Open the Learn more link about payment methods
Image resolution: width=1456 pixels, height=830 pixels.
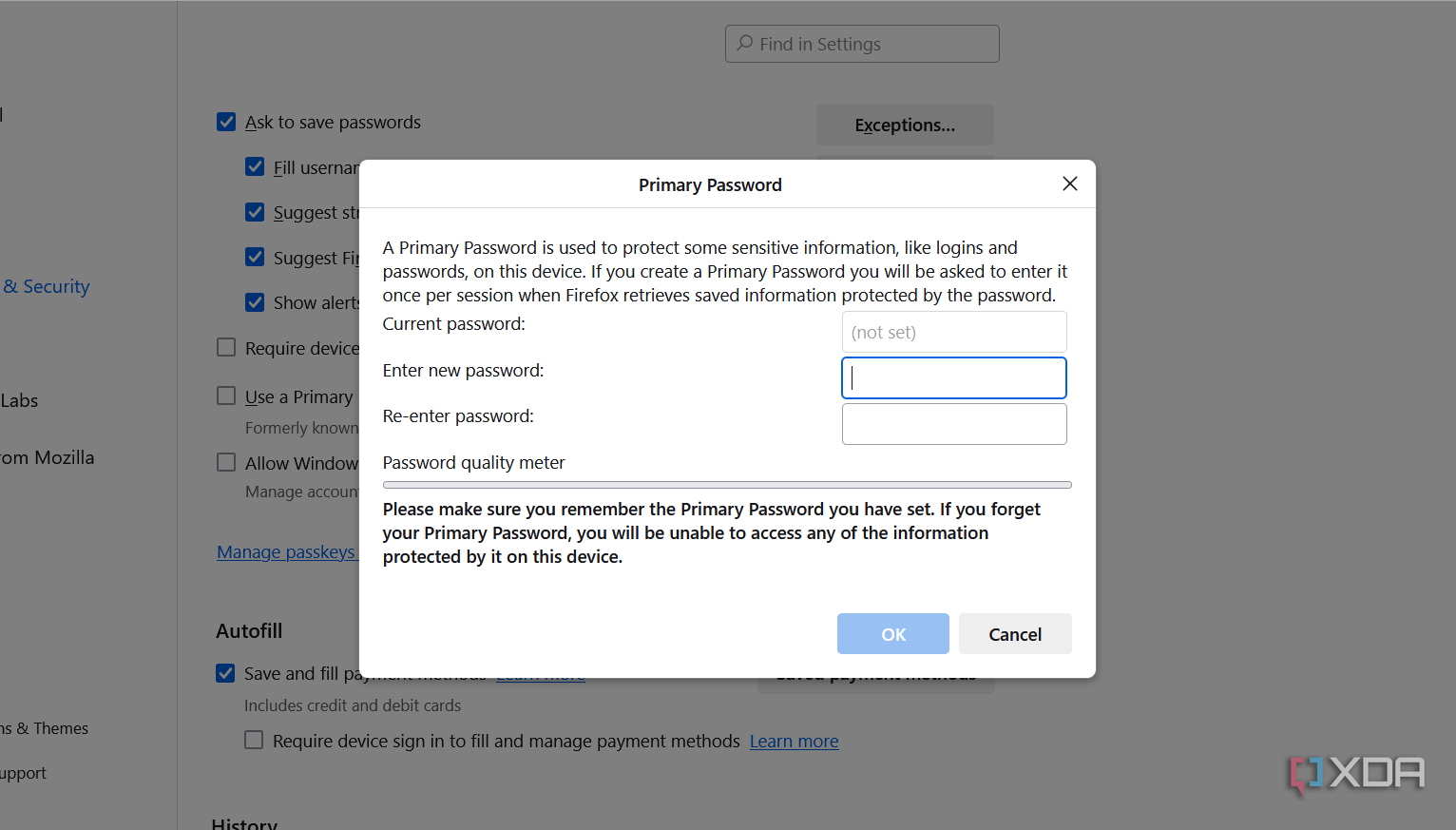(794, 741)
